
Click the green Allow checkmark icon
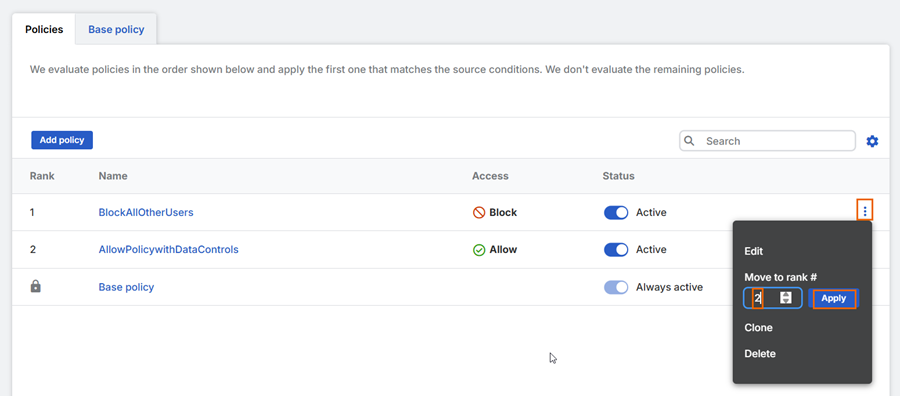479,250
